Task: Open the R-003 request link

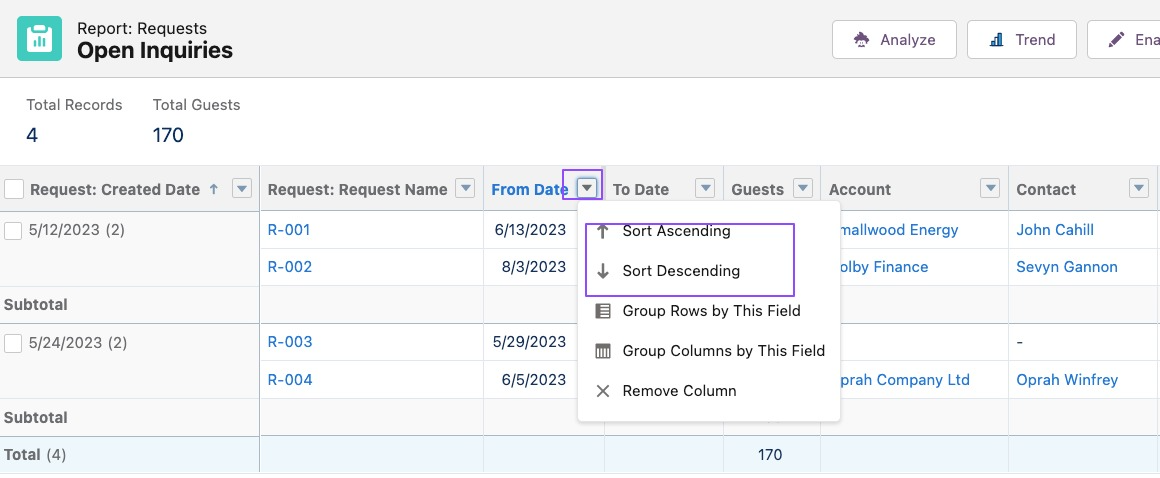Action: 290,342
